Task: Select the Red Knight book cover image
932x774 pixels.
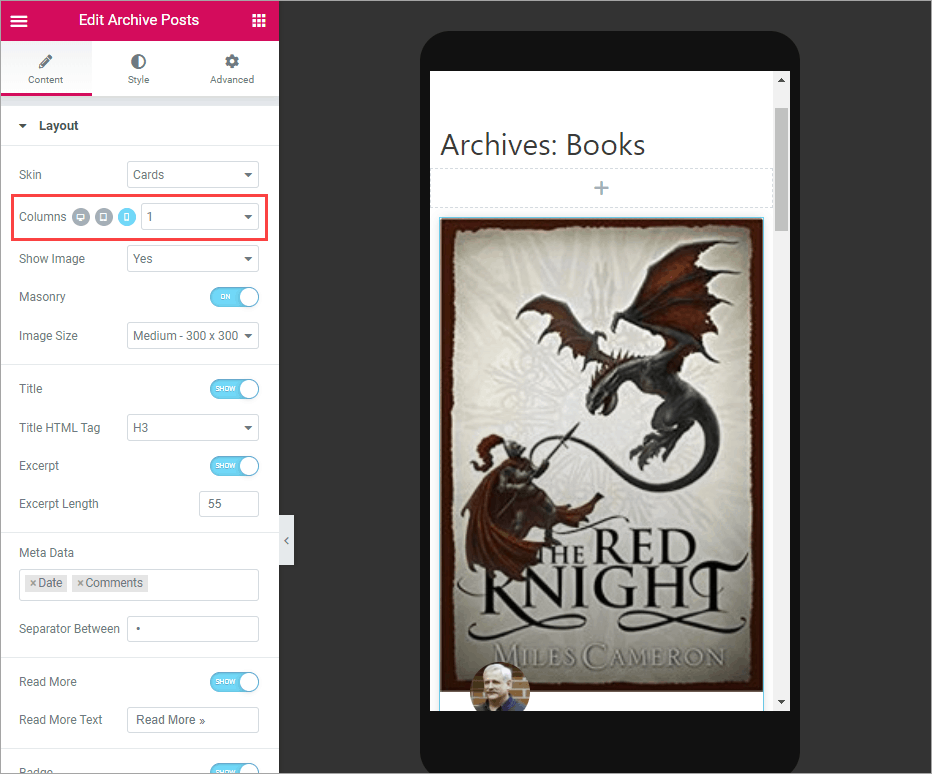Action: (602, 455)
